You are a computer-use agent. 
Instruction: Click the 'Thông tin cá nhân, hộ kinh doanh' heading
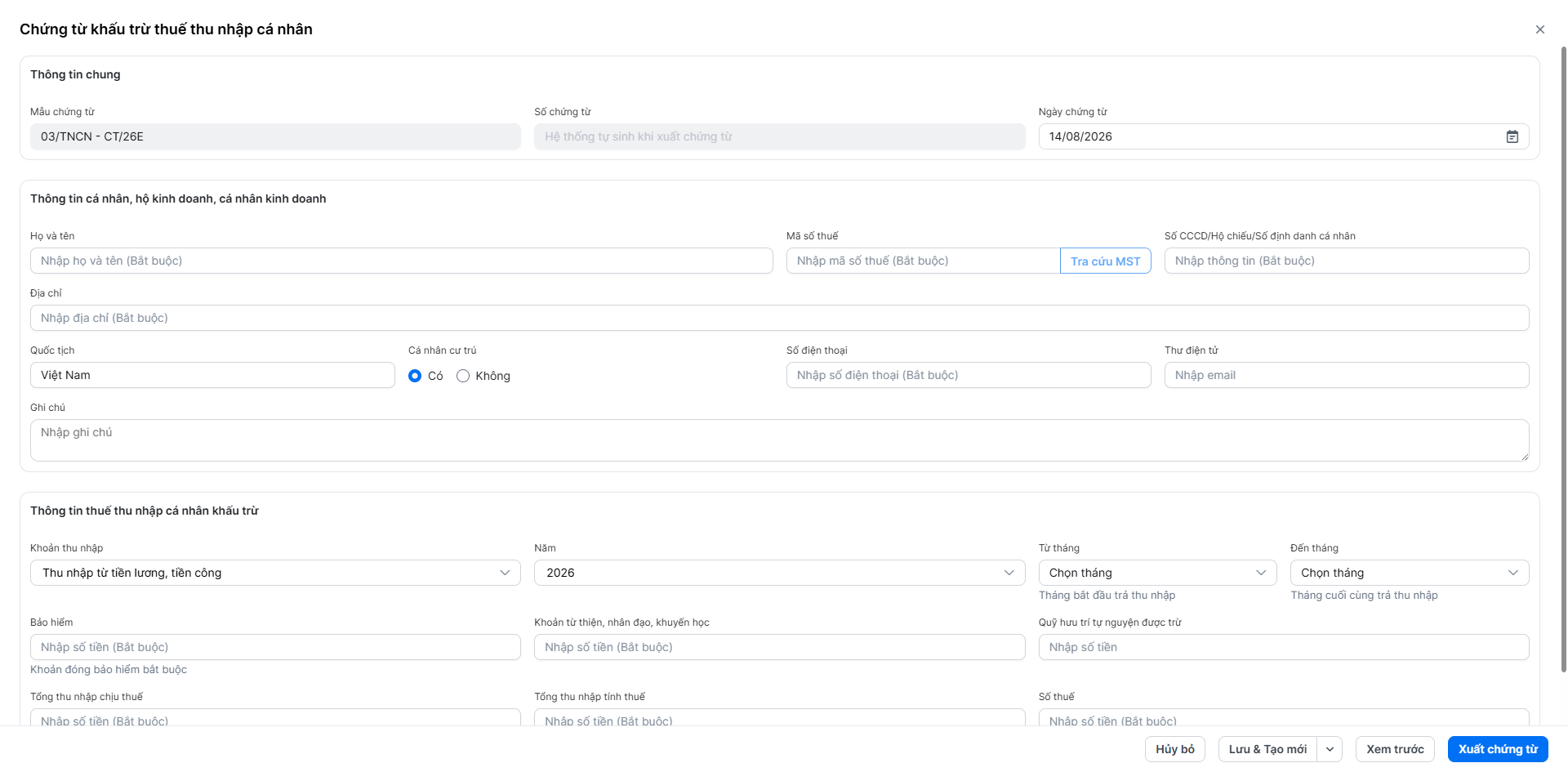[178, 199]
